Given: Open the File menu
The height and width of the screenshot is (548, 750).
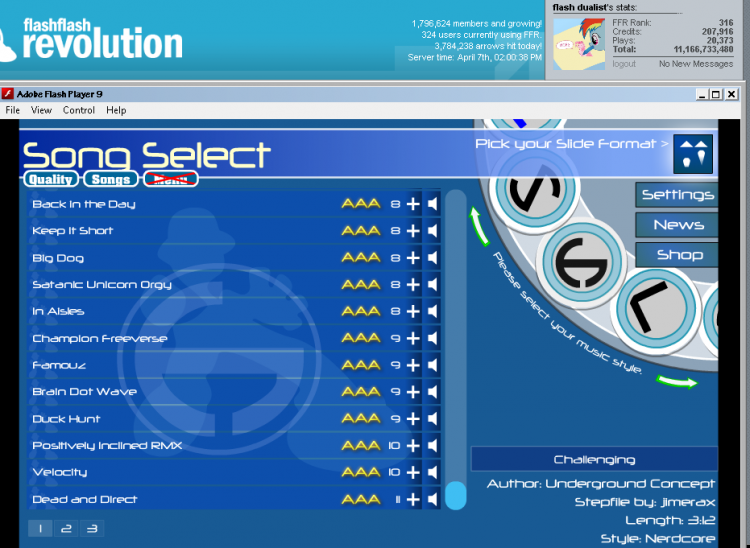Looking at the screenshot, I should [x=12, y=110].
